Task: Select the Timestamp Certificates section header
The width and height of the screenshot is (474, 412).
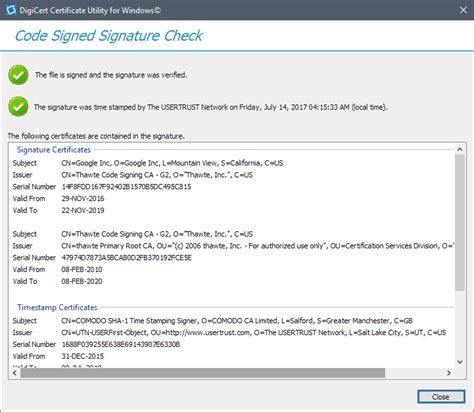Action: coord(57,307)
